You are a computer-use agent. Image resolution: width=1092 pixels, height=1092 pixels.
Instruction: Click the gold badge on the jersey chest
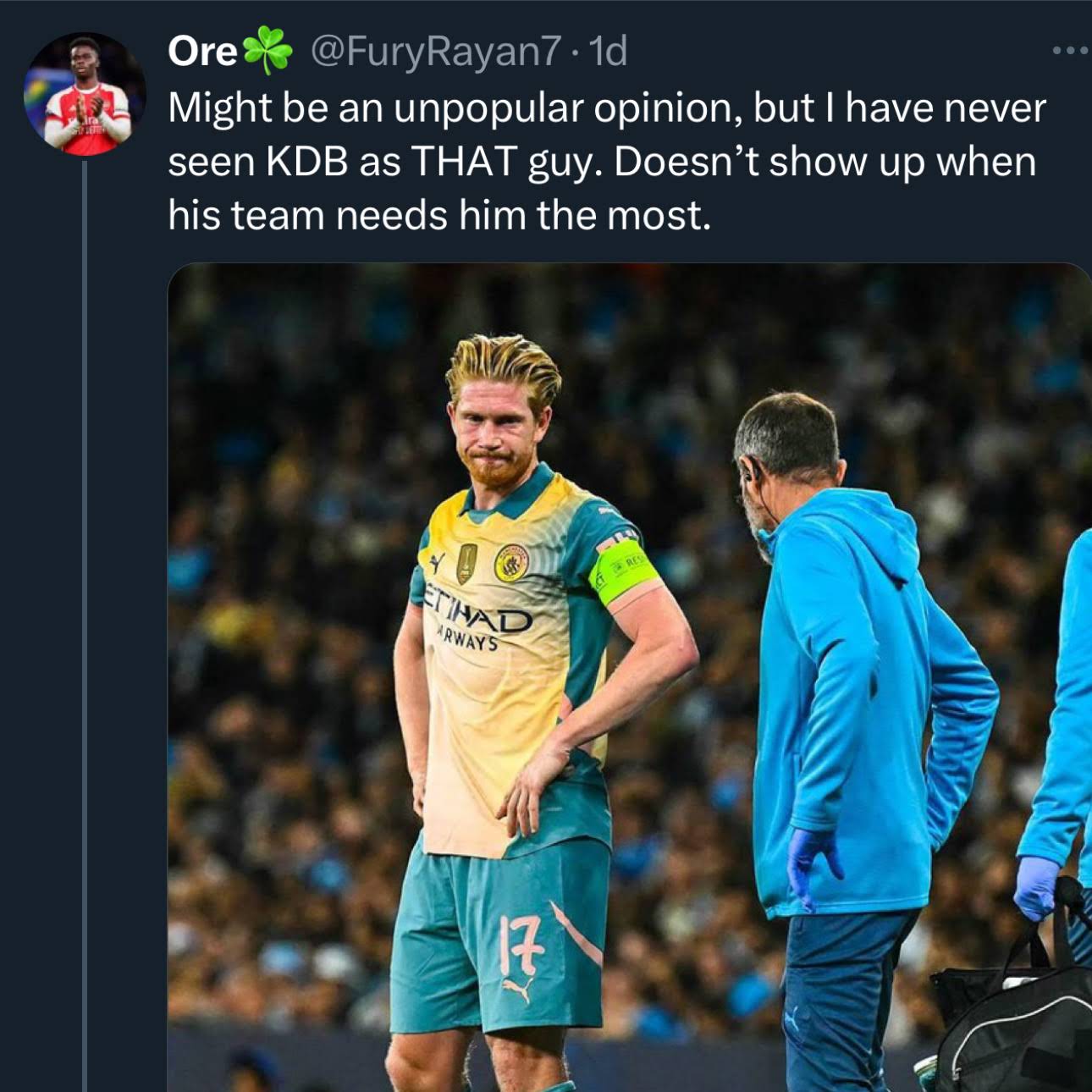pyautogui.click(x=466, y=563)
